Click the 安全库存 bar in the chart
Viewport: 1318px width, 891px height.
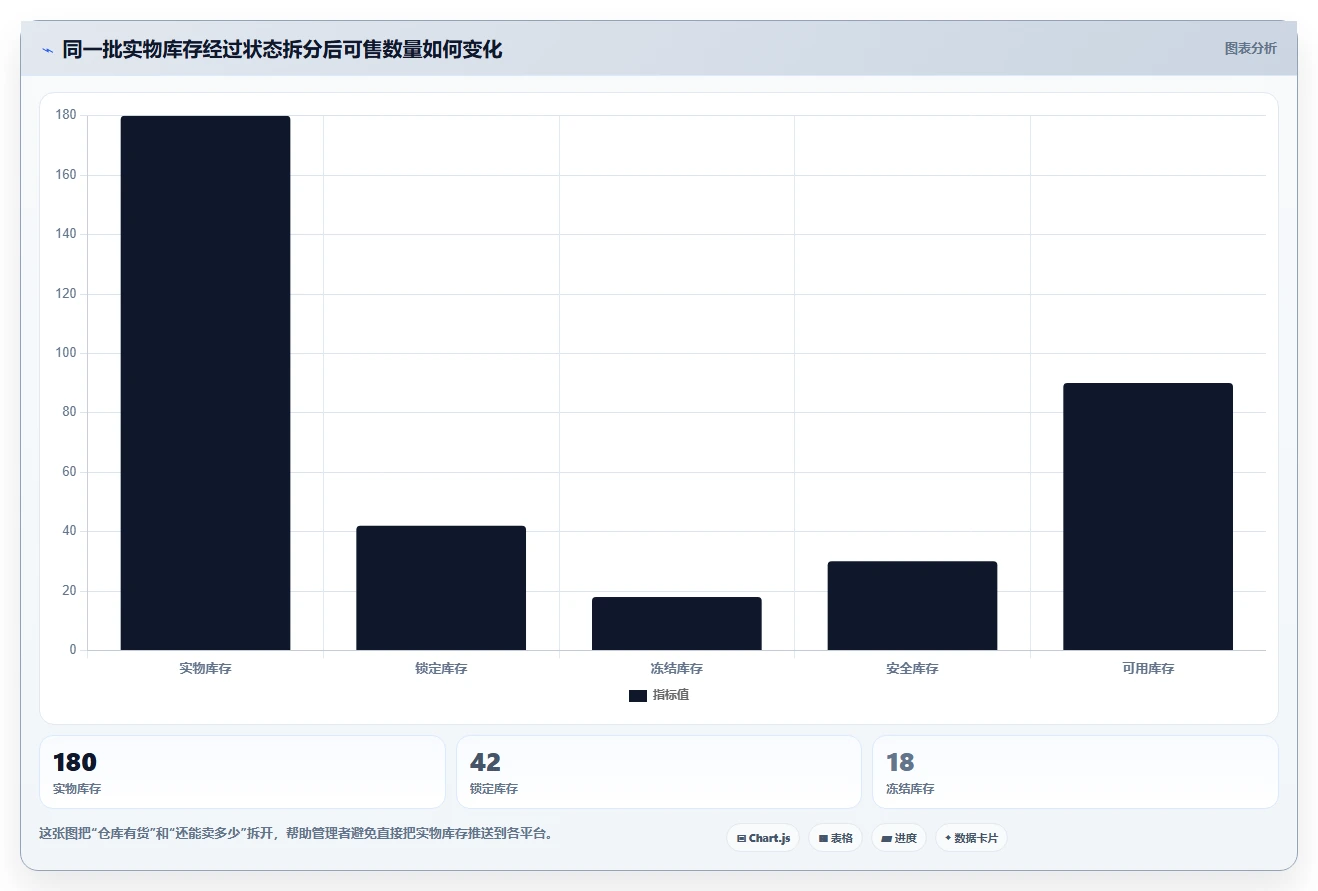pyautogui.click(x=912, y=606)
